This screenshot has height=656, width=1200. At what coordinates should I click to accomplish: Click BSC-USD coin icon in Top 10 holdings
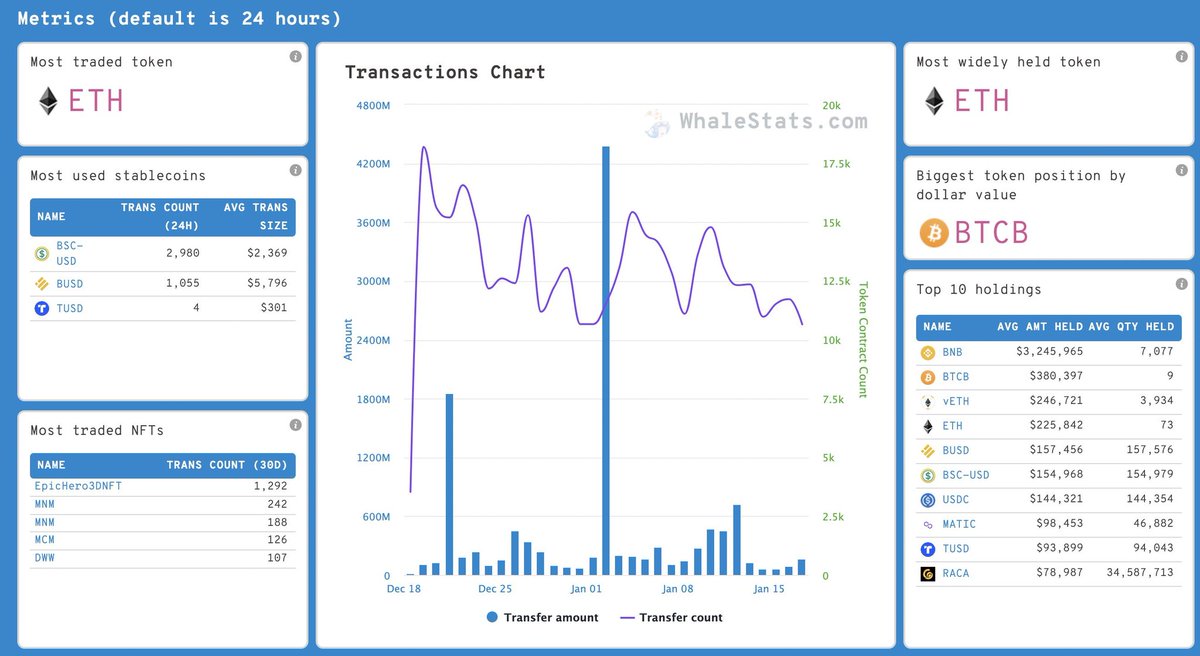tap(927, 475)
